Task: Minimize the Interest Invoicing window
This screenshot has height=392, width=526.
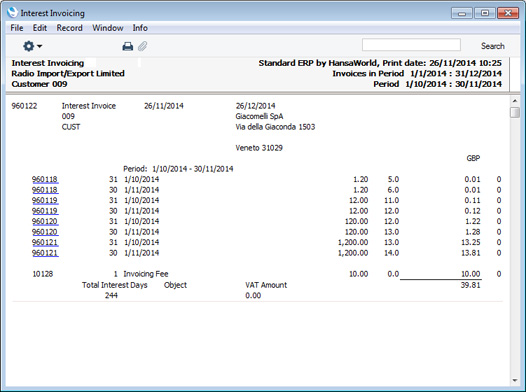Action: pos(462,13)
